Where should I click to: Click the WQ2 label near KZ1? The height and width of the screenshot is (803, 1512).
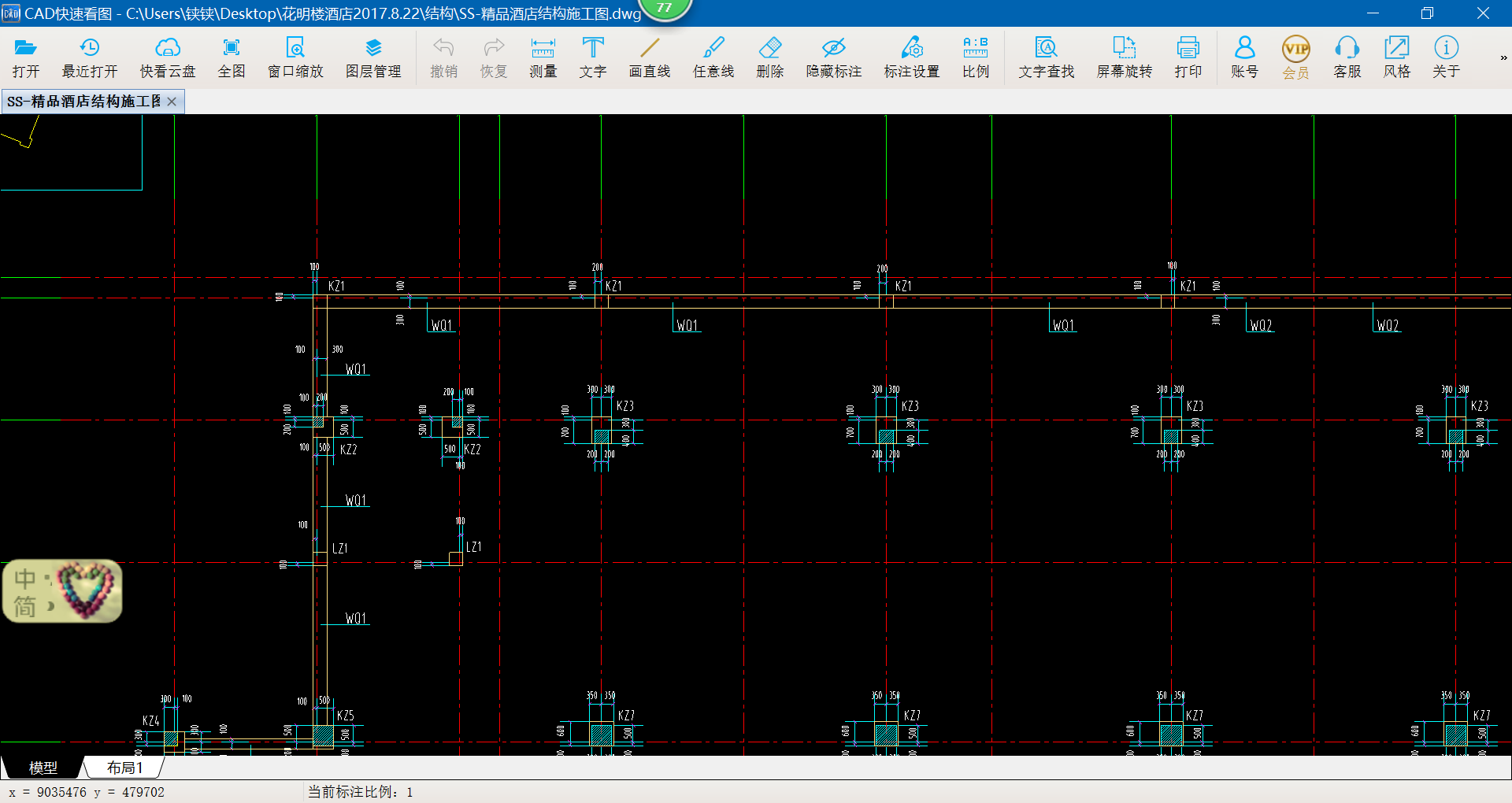click(1262, 325)
